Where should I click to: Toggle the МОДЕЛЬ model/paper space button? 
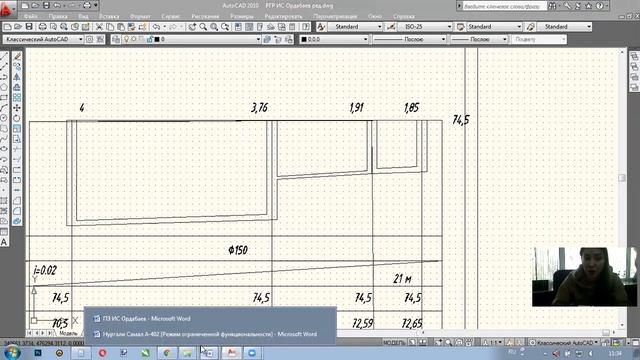coord(394,343)
